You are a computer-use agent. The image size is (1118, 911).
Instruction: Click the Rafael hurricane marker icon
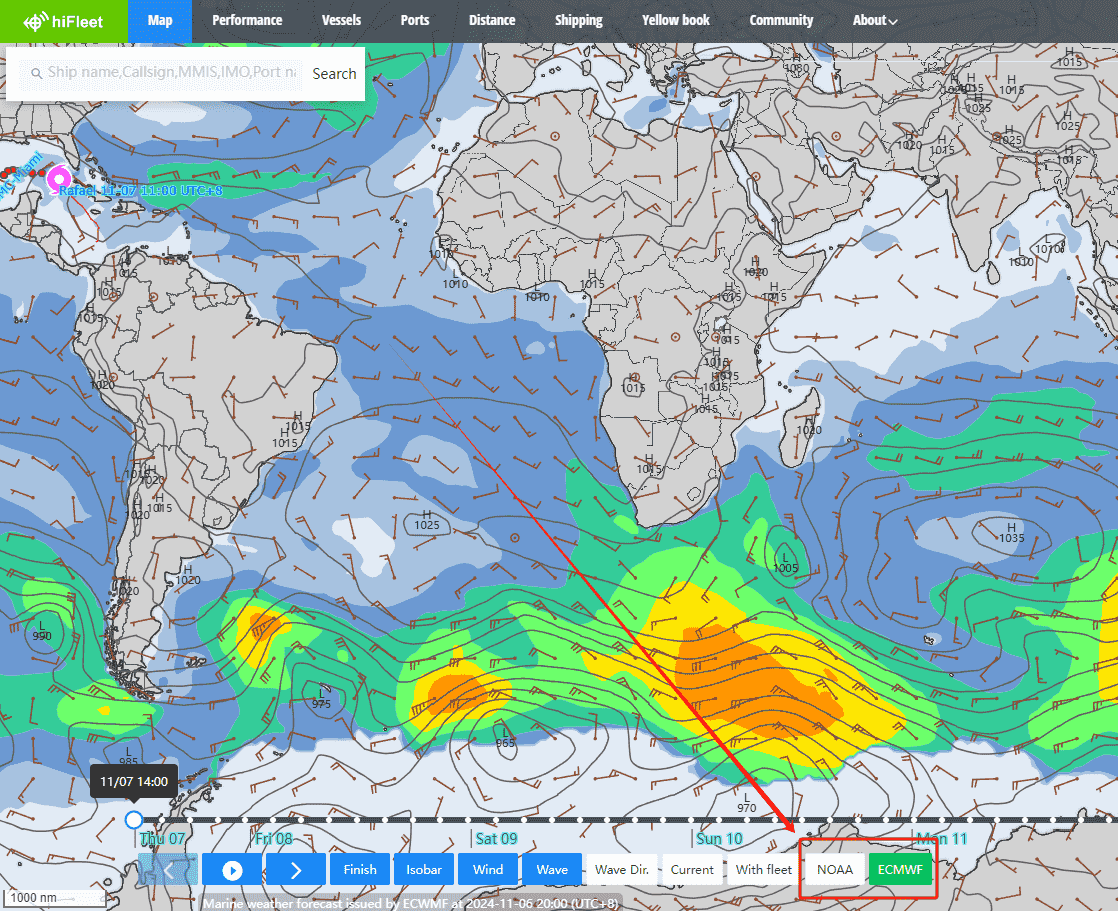[59, 177]
